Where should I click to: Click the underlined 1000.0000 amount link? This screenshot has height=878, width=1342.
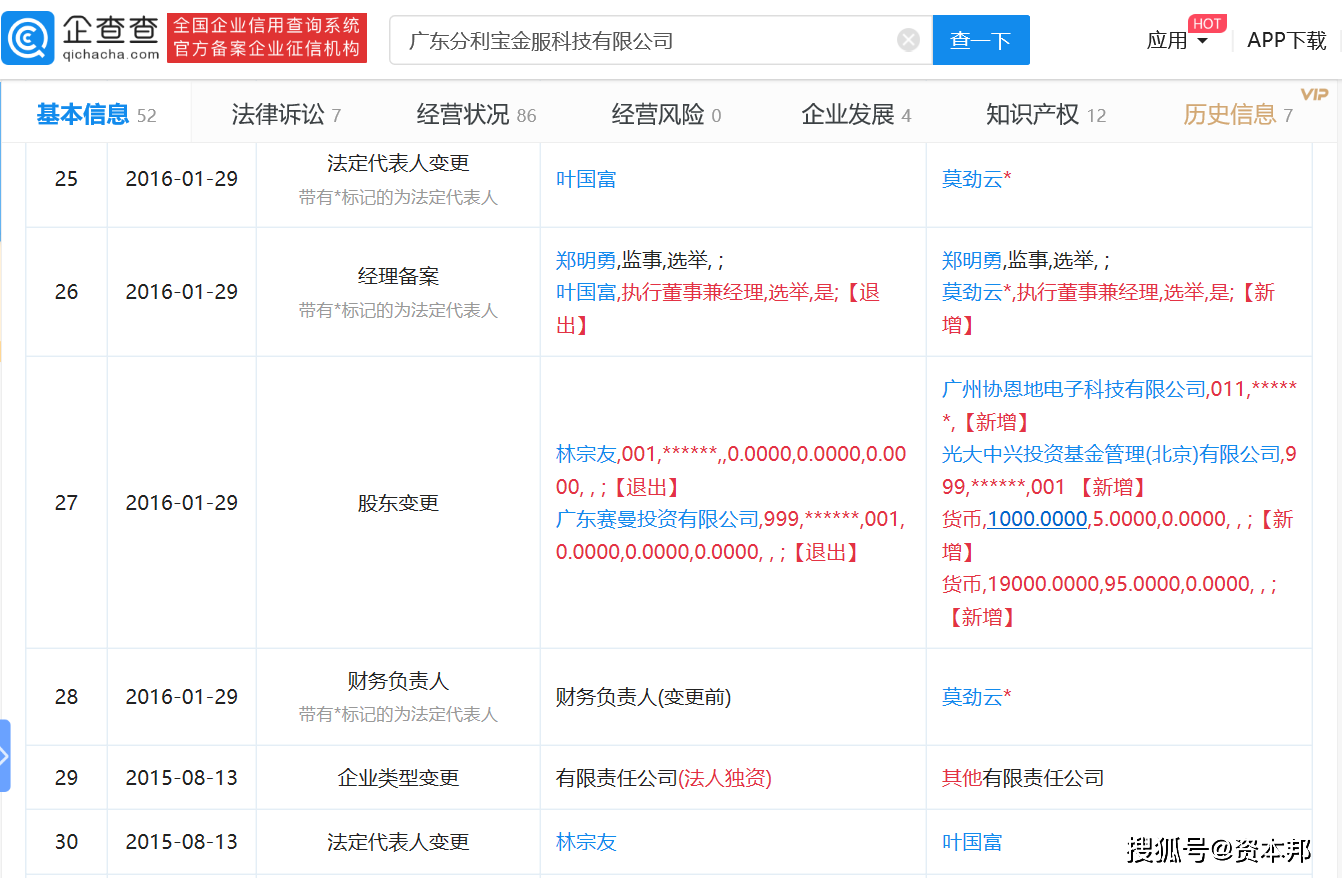coord(1037,519)
